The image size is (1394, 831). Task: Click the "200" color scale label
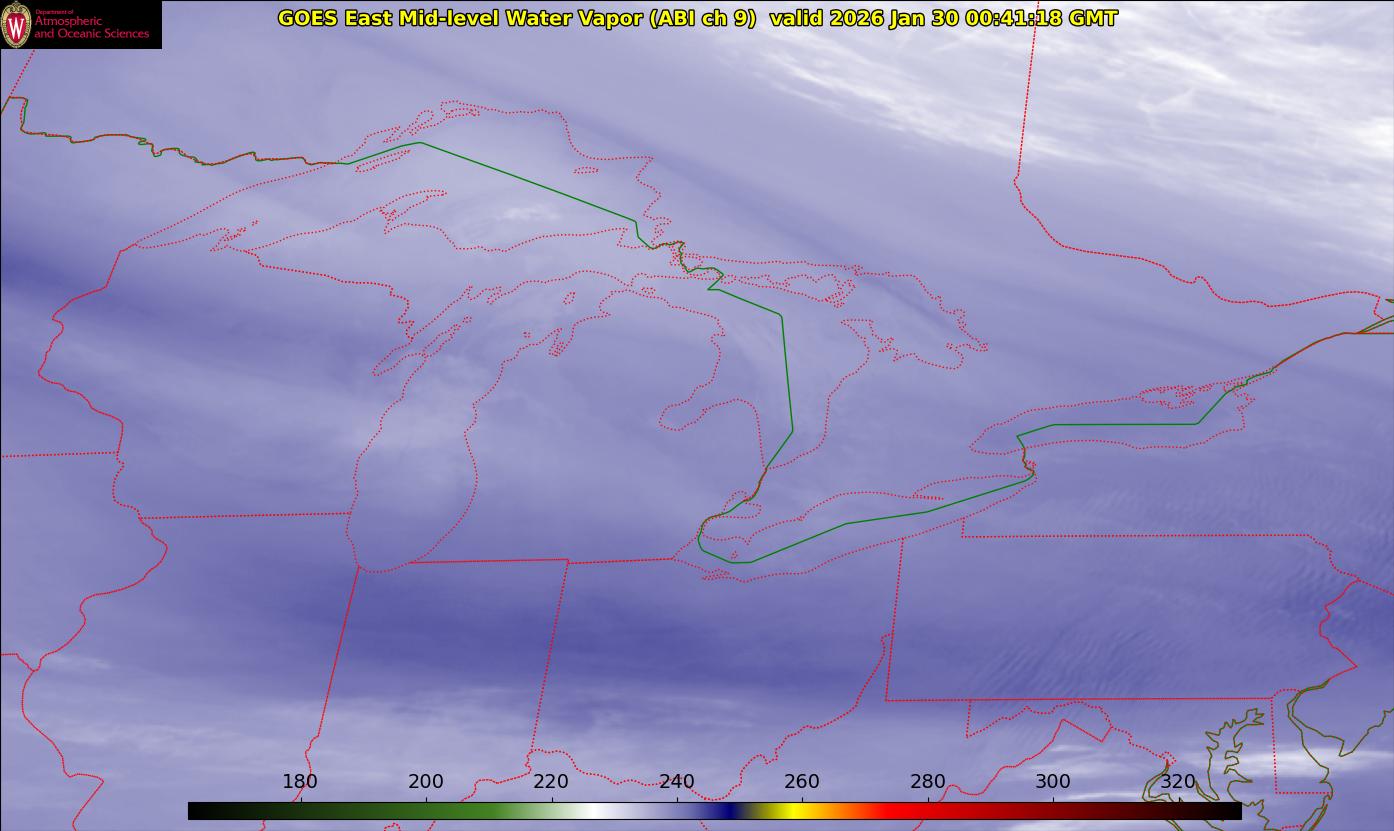[426, 781]
